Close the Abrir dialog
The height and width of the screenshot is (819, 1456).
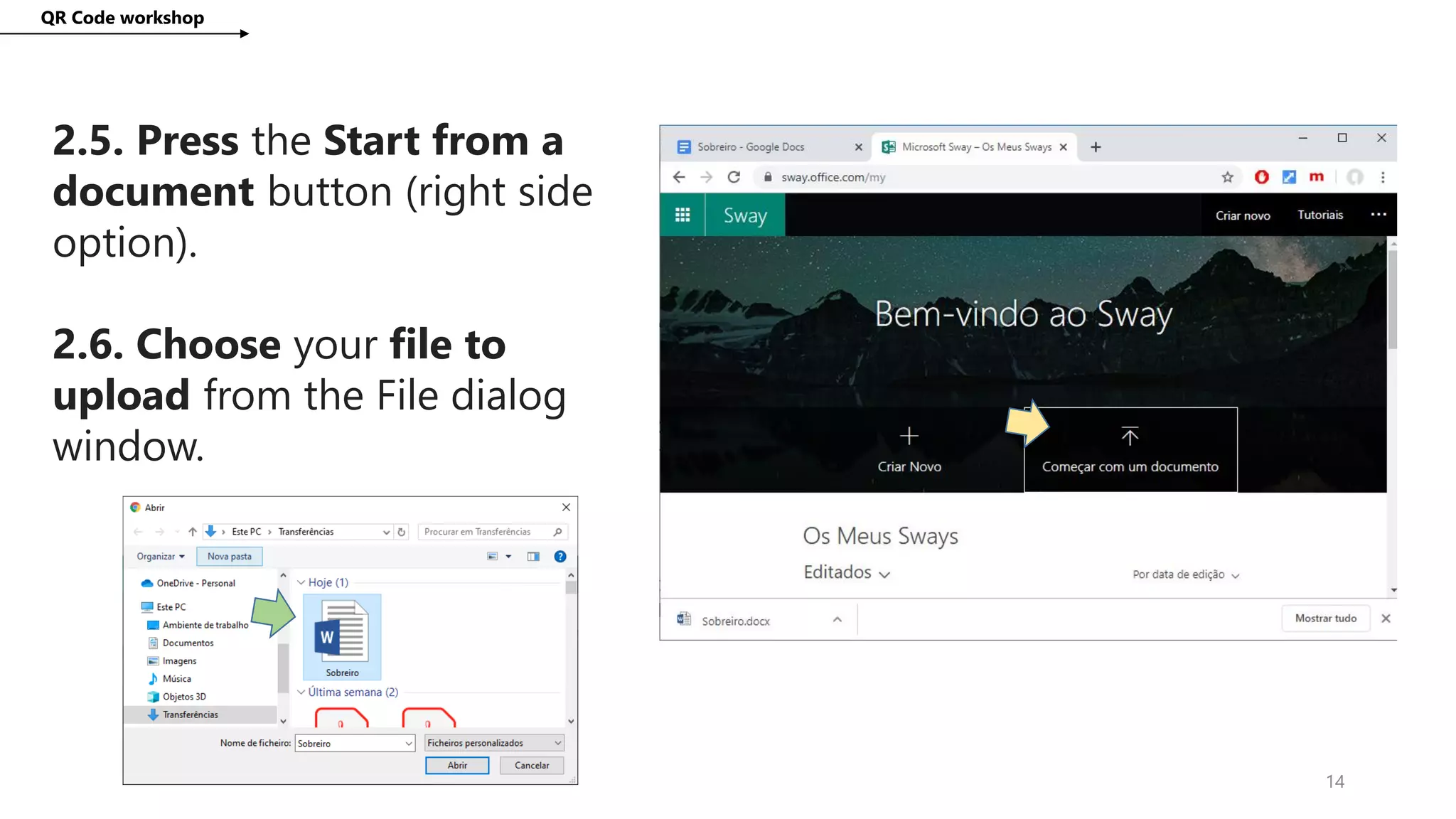tap(566, 507)
